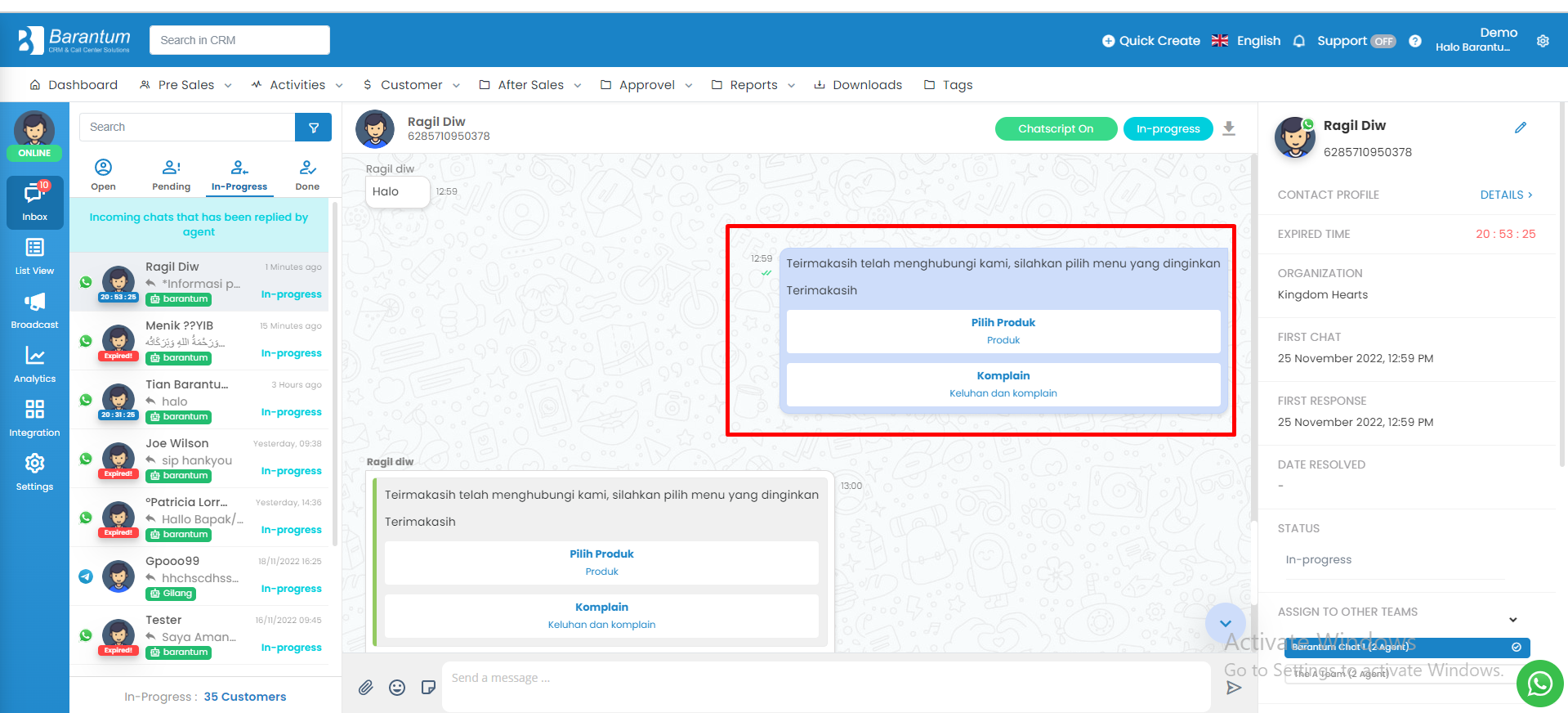Image resolution: width=1568 pixels, height=713 pixels.
Task: Click the edit contact pencil icon
Action: [x=1521, y=128]
